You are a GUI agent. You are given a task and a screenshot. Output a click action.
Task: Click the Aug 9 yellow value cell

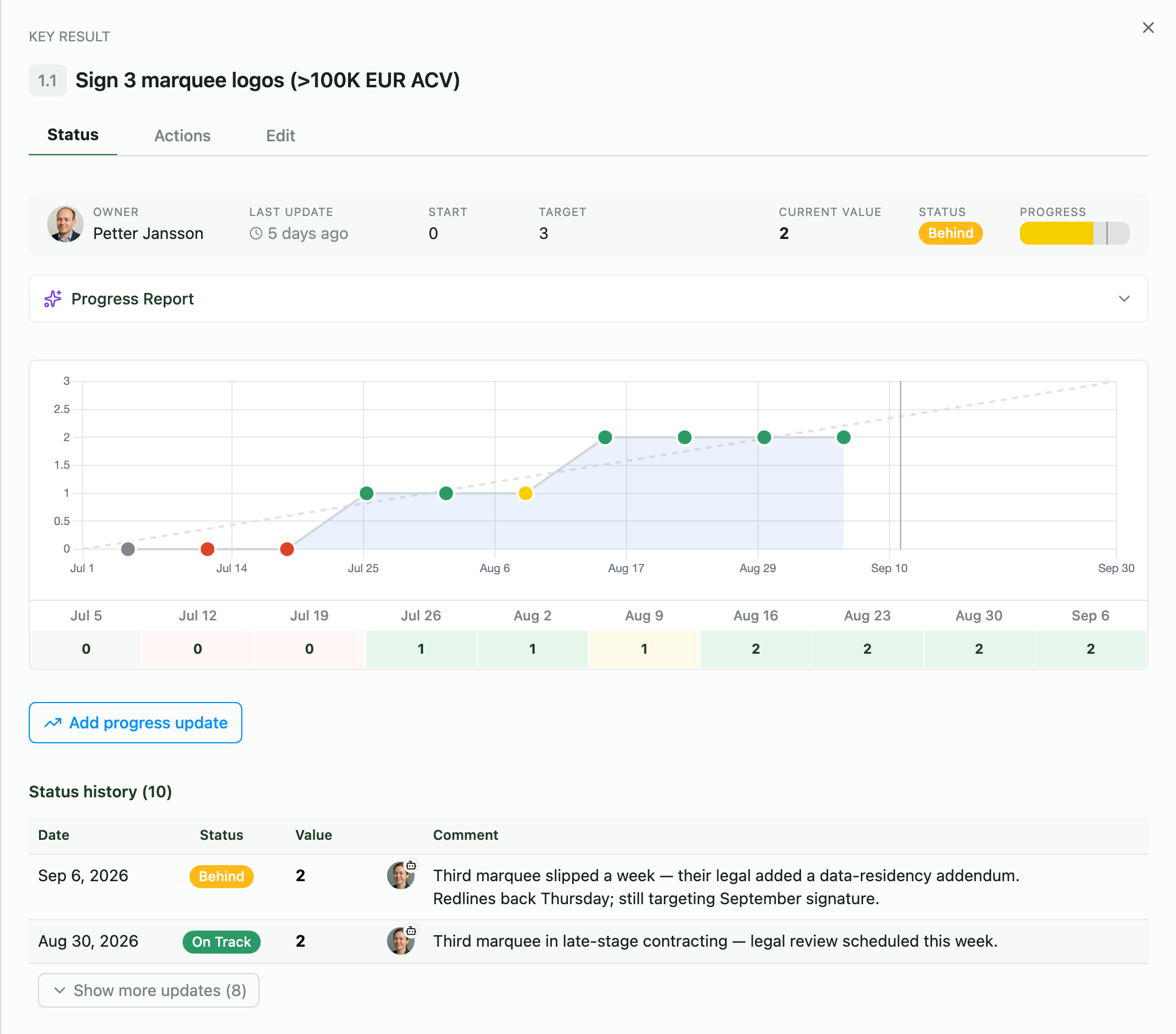click(644, 649)
